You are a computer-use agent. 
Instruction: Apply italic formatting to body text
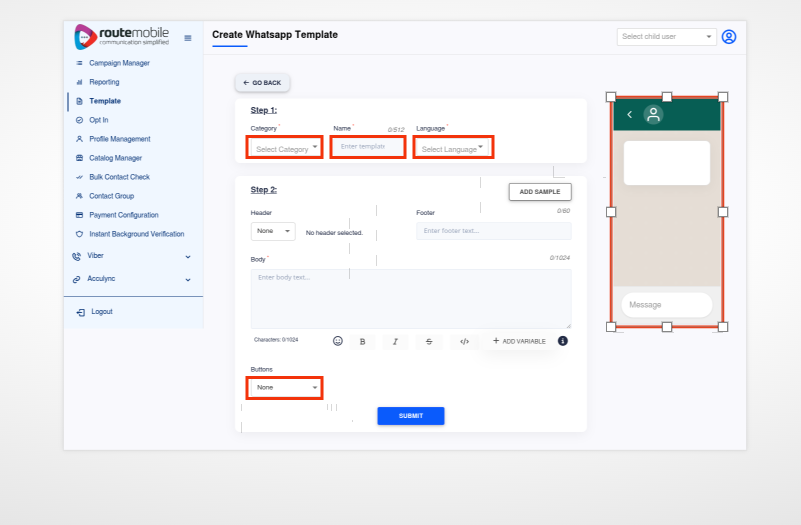[395, 342]
